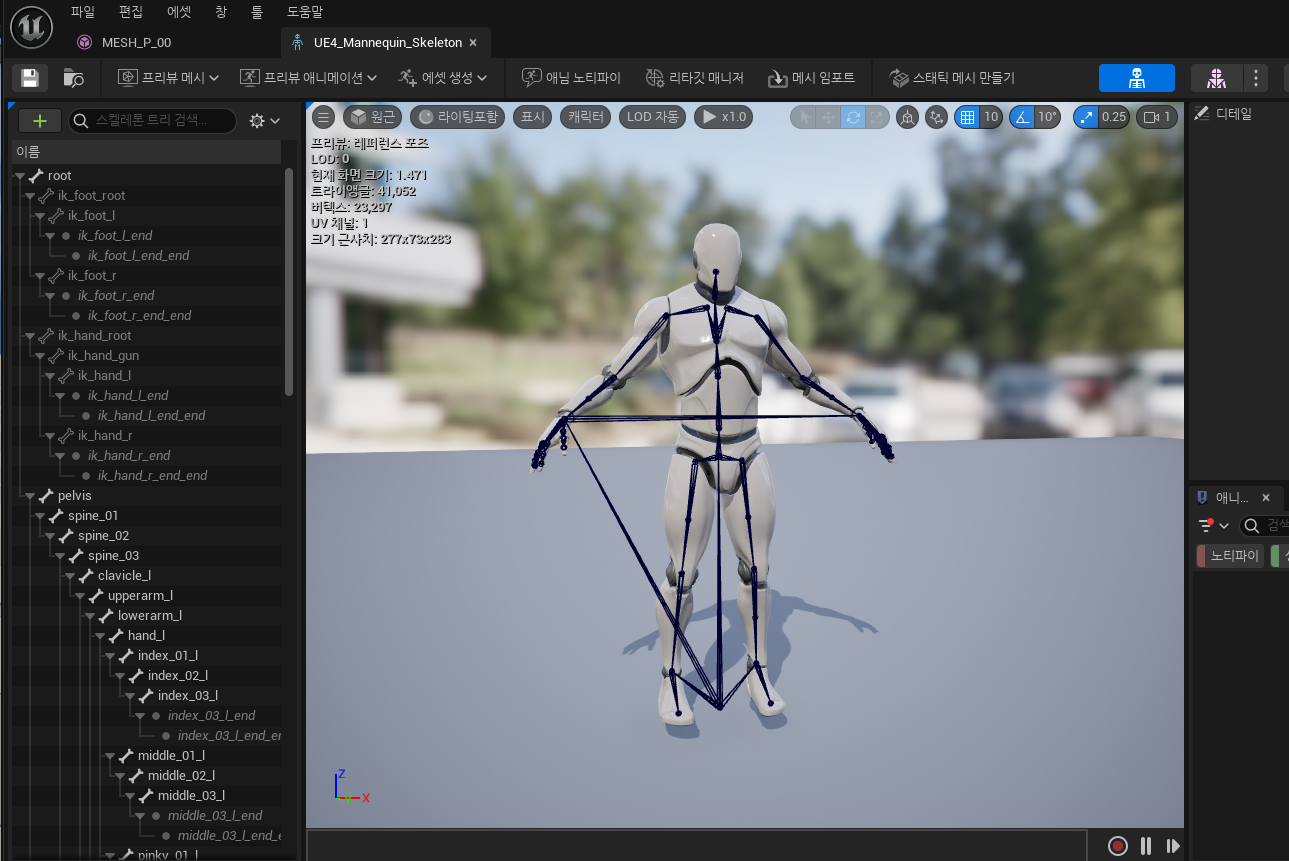This screenshot has height=861, width=1289.
Task: Open skeleton tree settings gear dropdown
Action: tap(265, 121)
